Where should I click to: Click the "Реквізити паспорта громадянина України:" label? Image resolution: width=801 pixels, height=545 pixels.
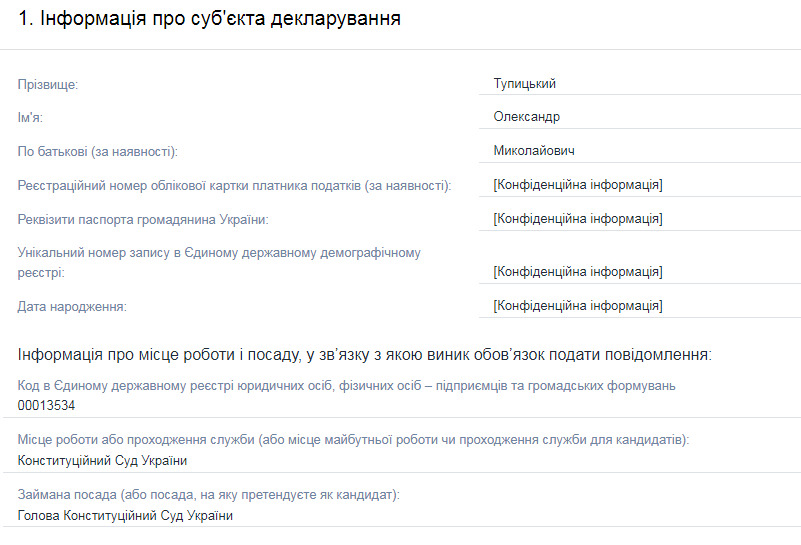143,219
